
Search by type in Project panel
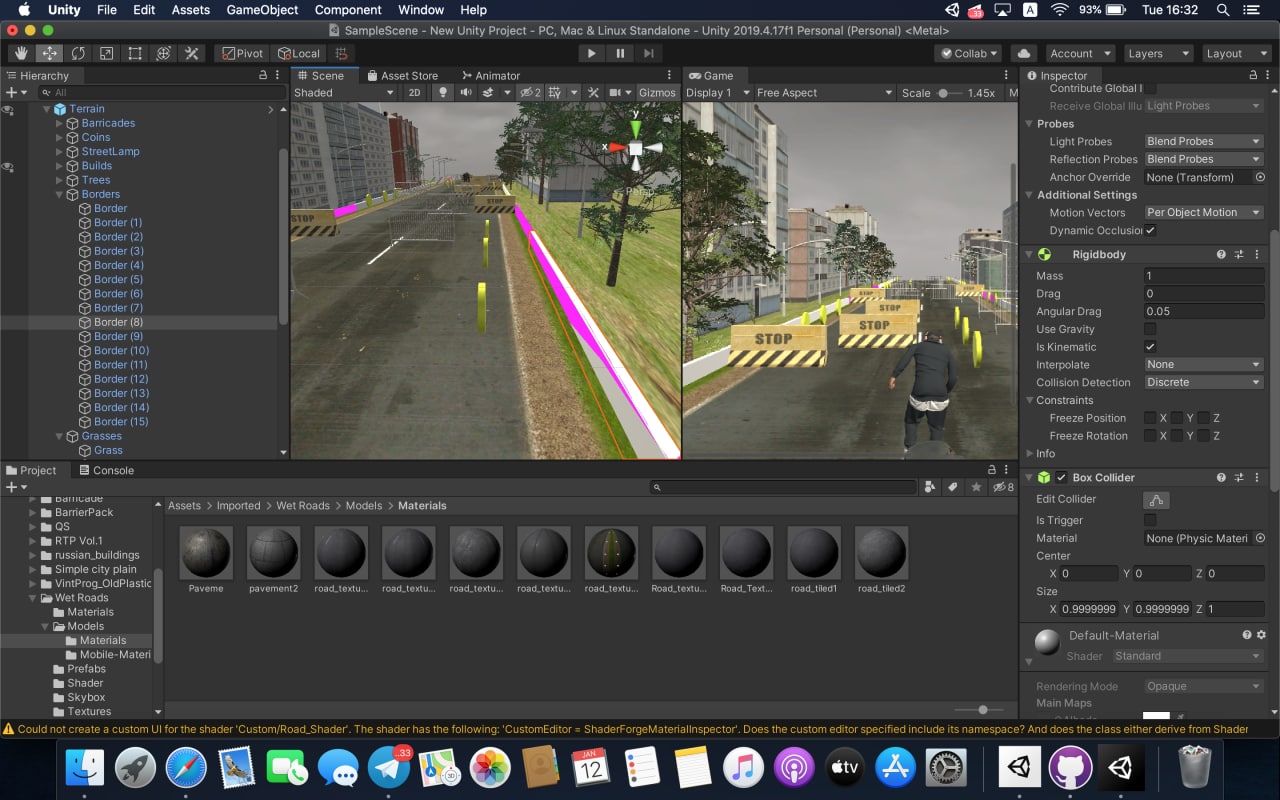pyautogui.click(x=931, y=487)
